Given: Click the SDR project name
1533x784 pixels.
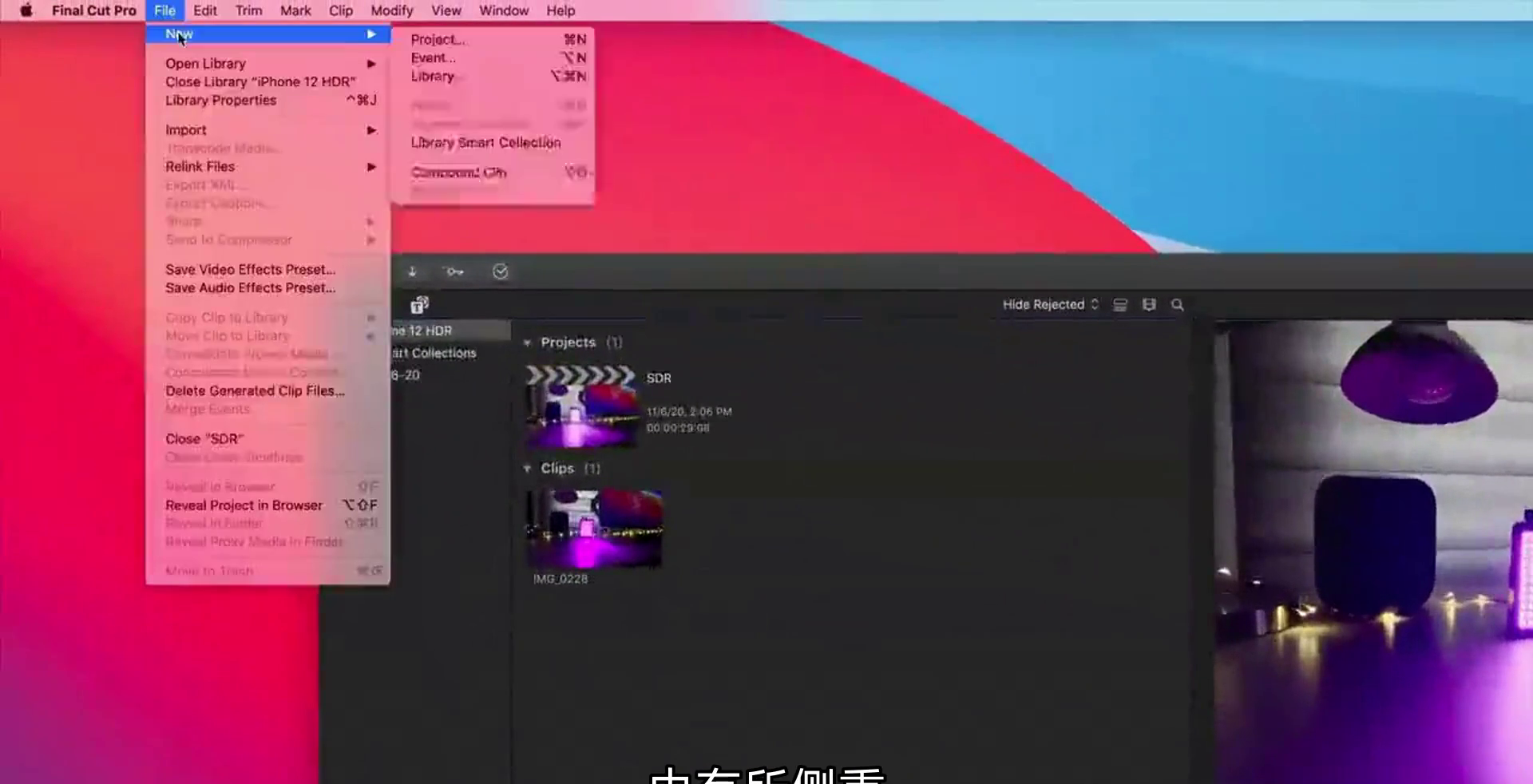Looking at the screenshot, I should (659, 378).
